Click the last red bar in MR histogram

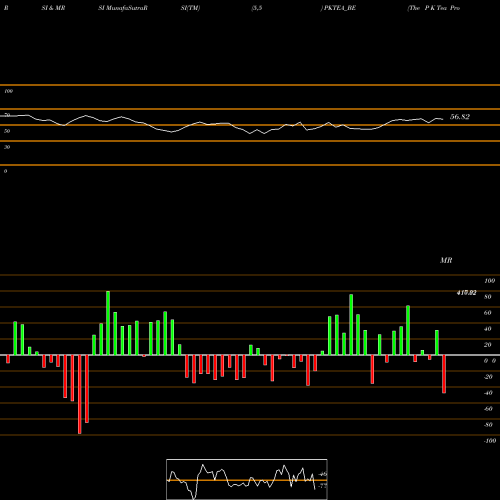pyautogui.click(x=444, y=374)
